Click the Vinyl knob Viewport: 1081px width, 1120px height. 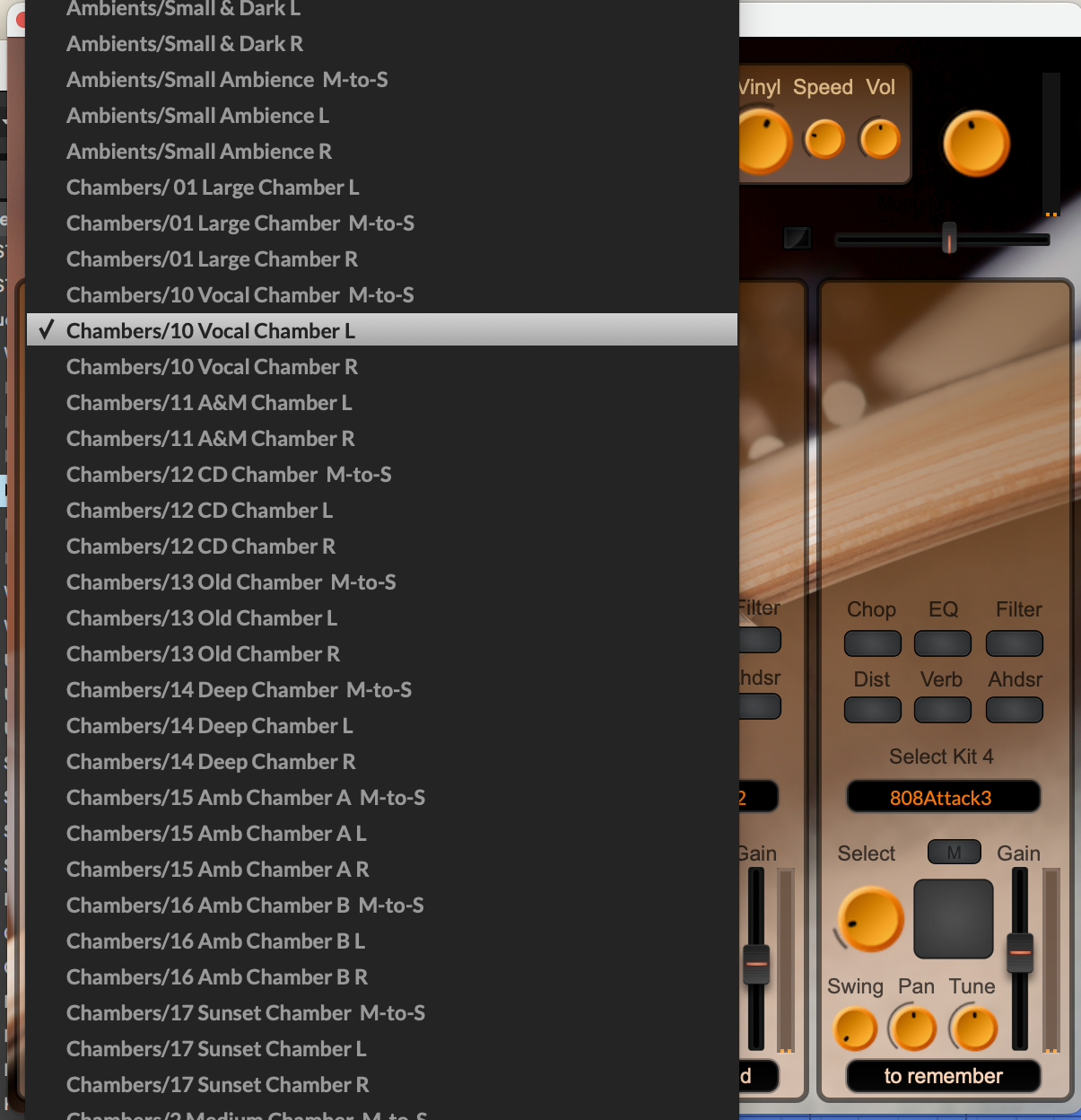(x=761, y=141)
